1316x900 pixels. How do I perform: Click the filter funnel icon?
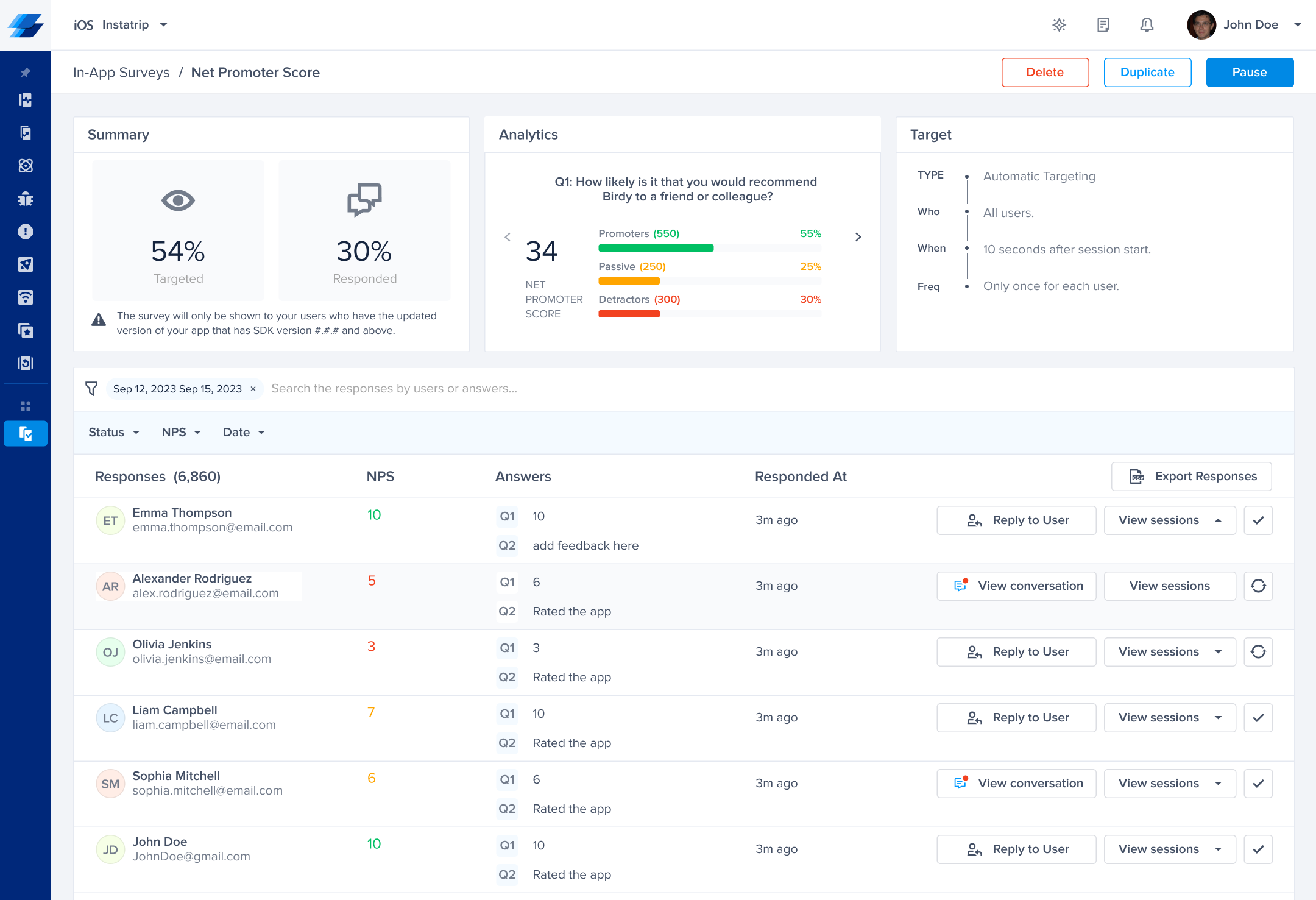[x=91, y=389]
